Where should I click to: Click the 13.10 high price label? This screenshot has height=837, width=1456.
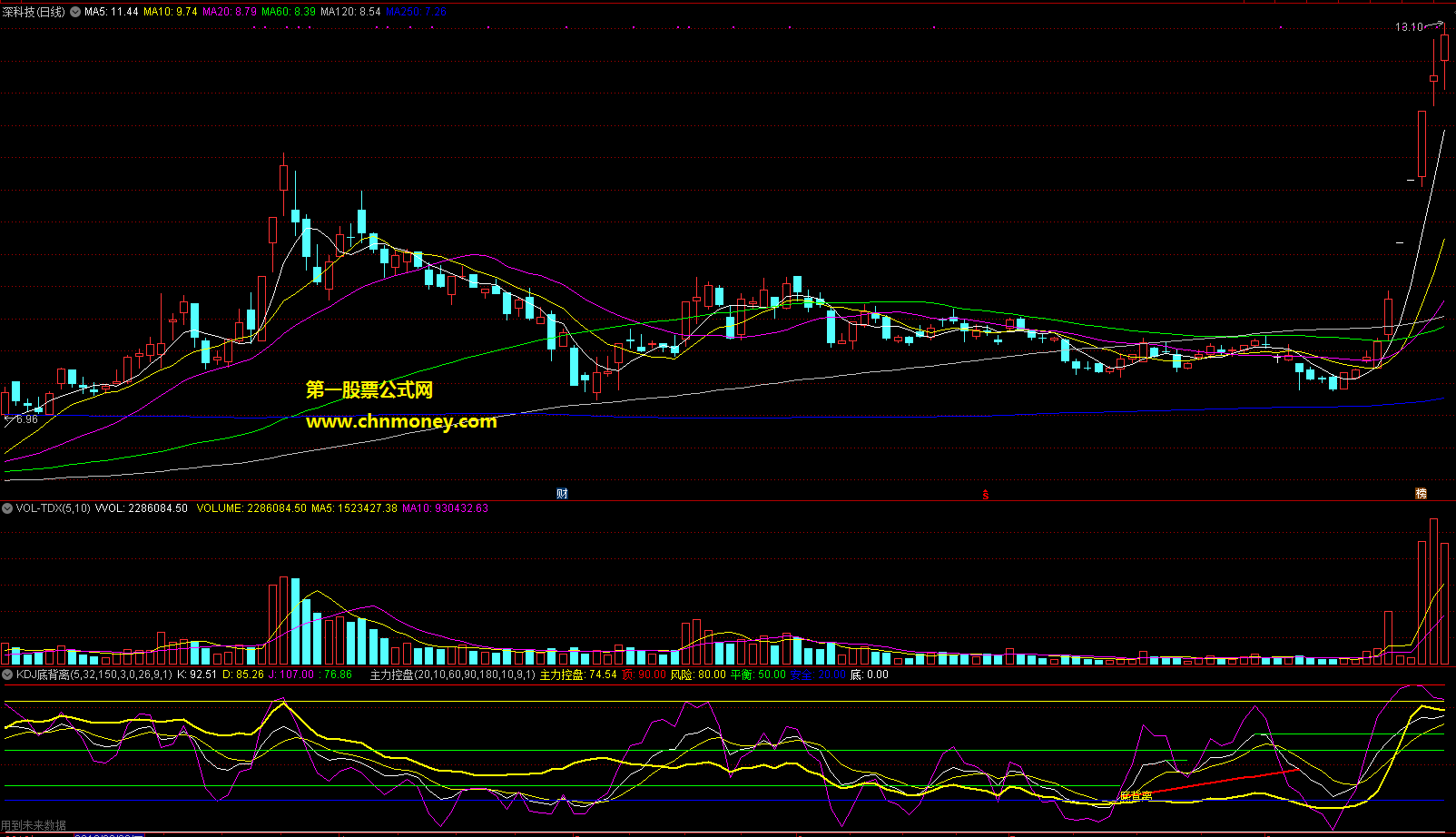(1410, 27)
